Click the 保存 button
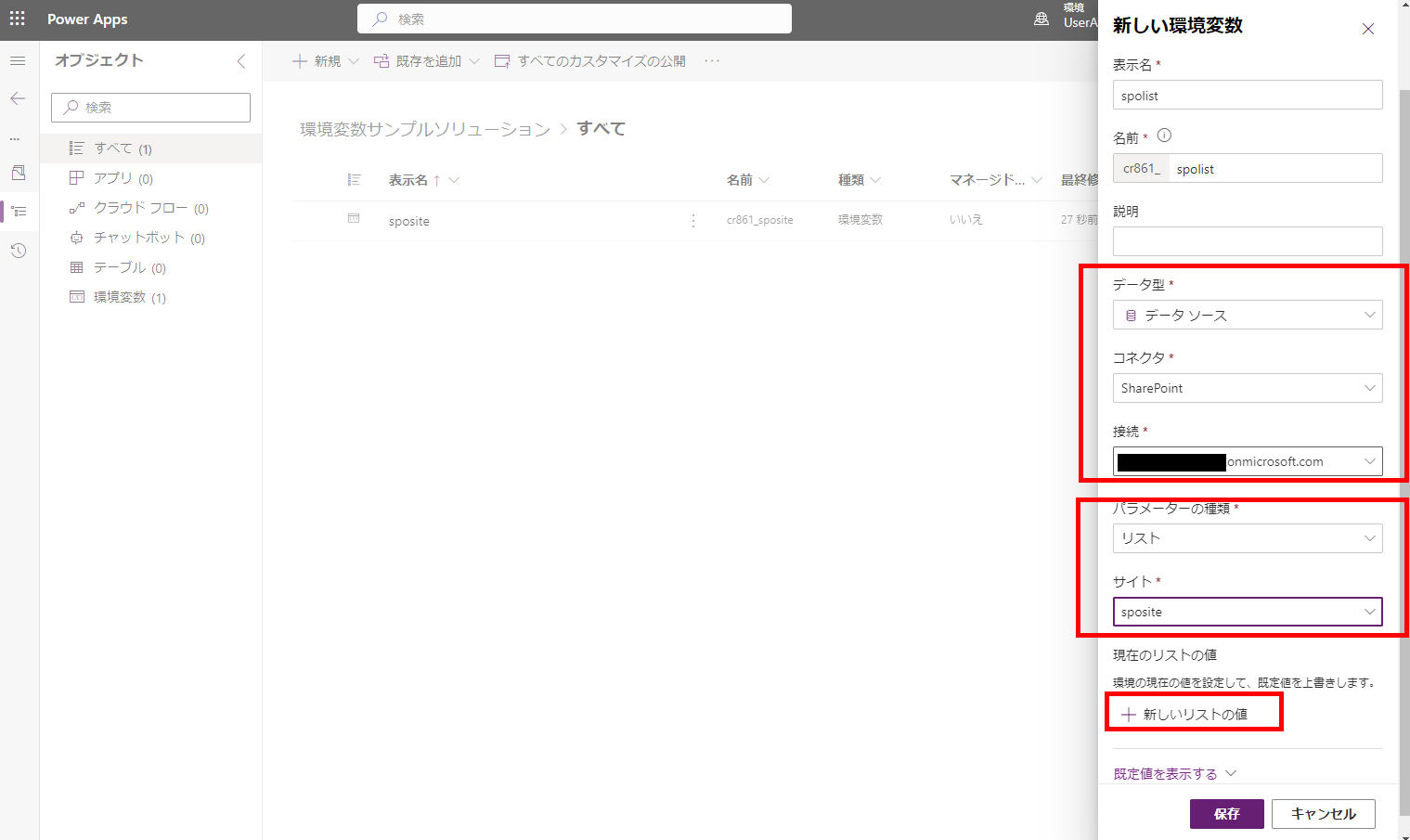Viewport: 1410px width, 840px height. (x=1226, y=813)
